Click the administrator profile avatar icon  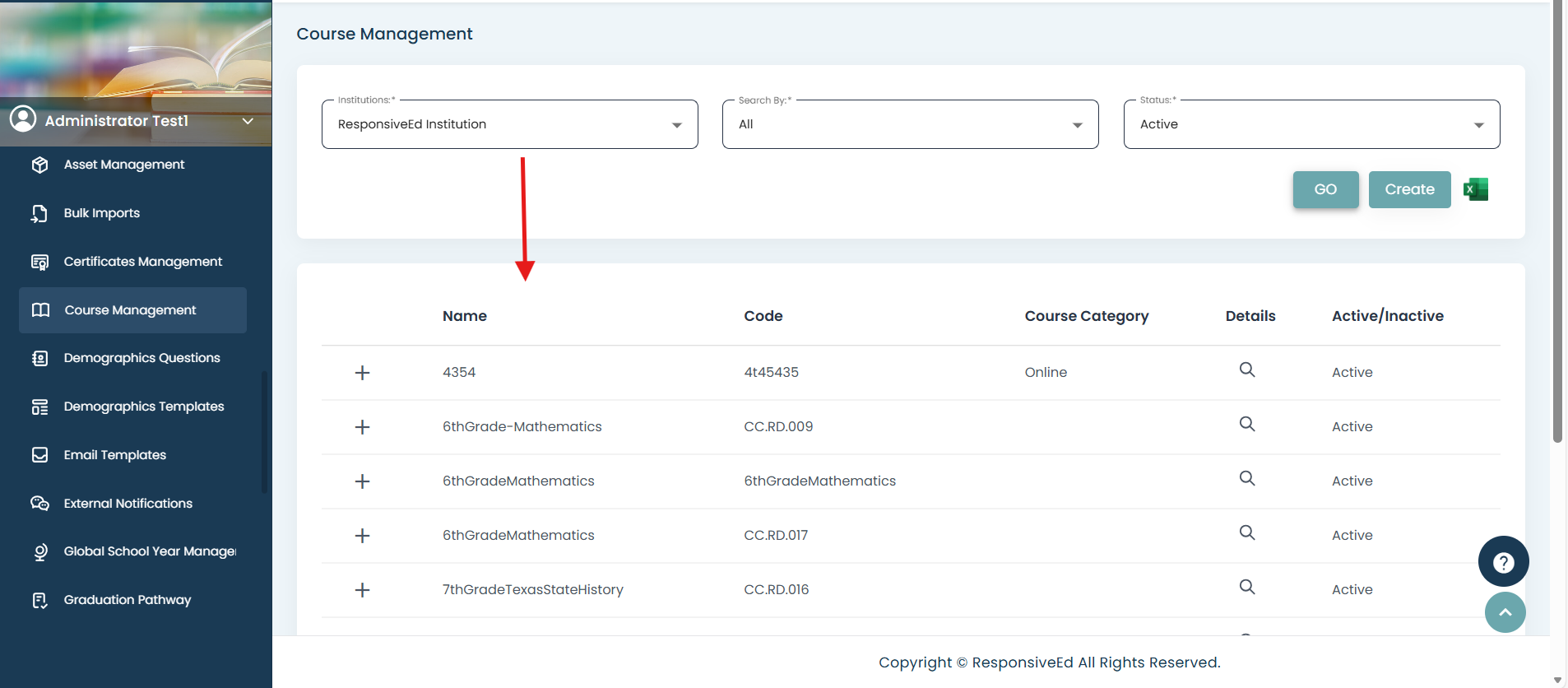(23, 119)
